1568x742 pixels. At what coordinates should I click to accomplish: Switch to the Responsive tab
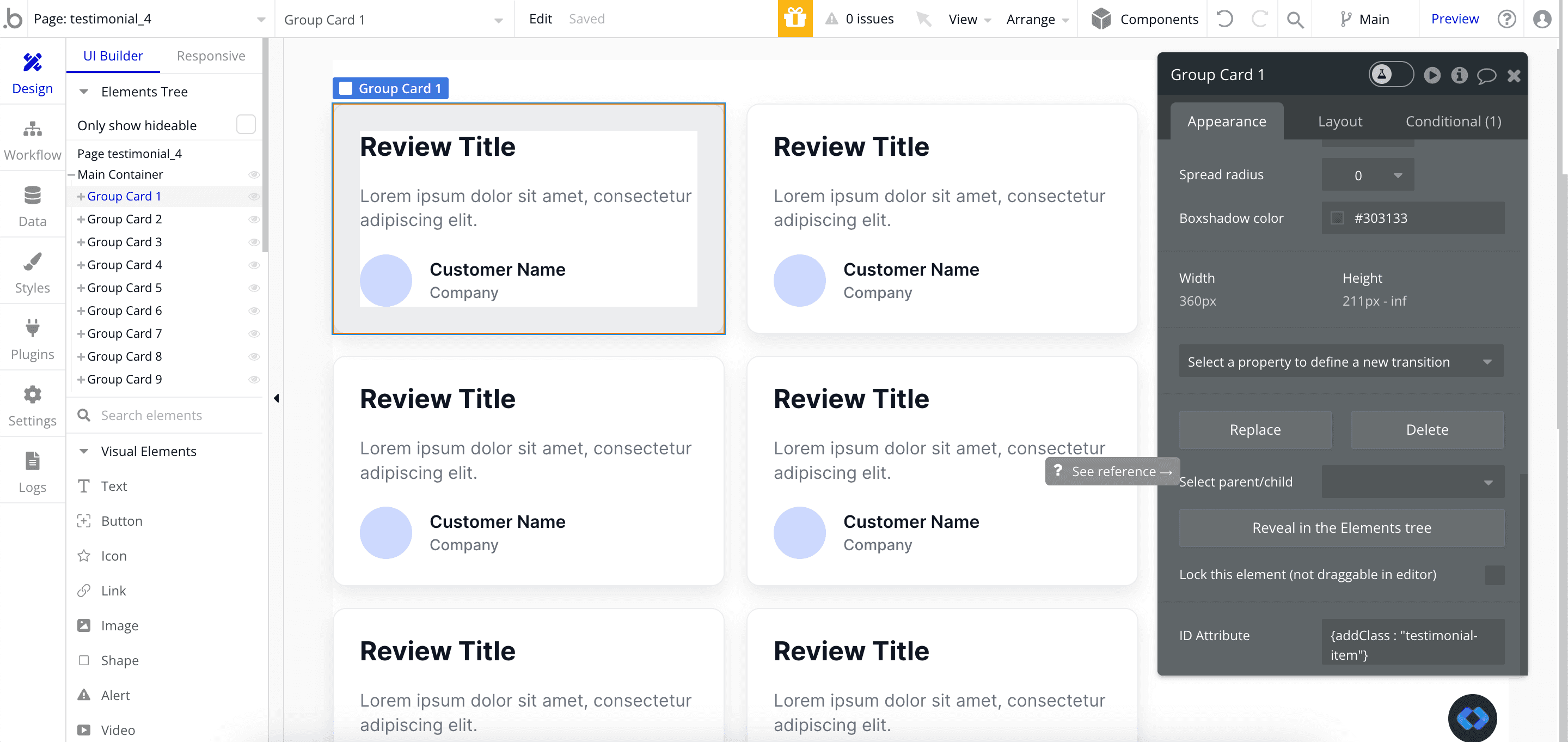click(x=211, y=56)
